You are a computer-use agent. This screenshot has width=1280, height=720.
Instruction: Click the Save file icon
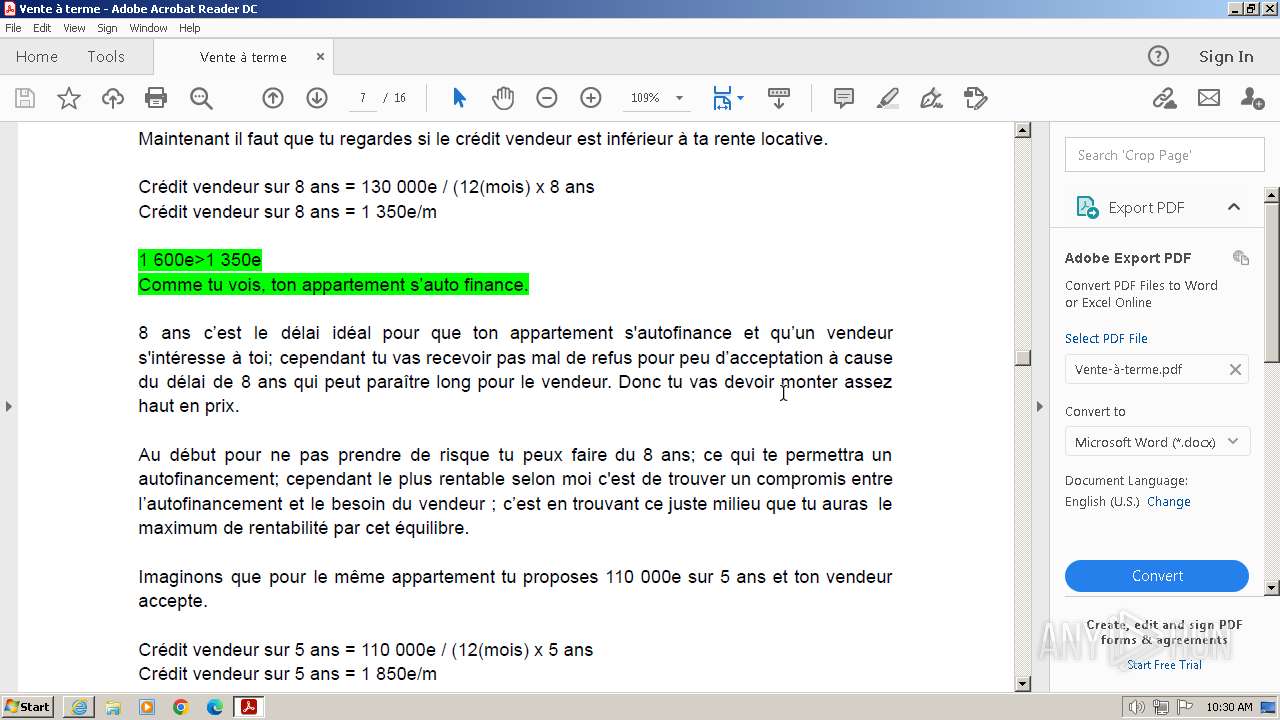[x=25, y=98]
